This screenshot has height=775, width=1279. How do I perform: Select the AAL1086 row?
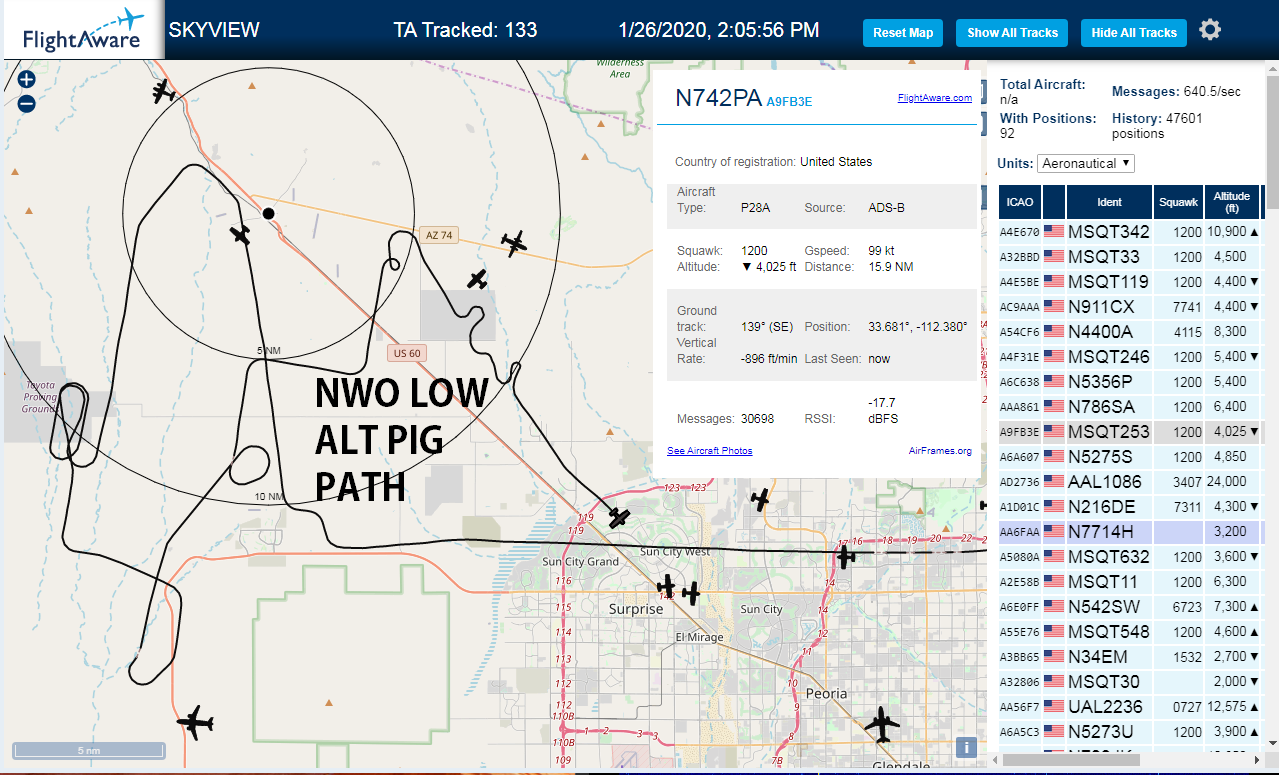[1130, 482]
